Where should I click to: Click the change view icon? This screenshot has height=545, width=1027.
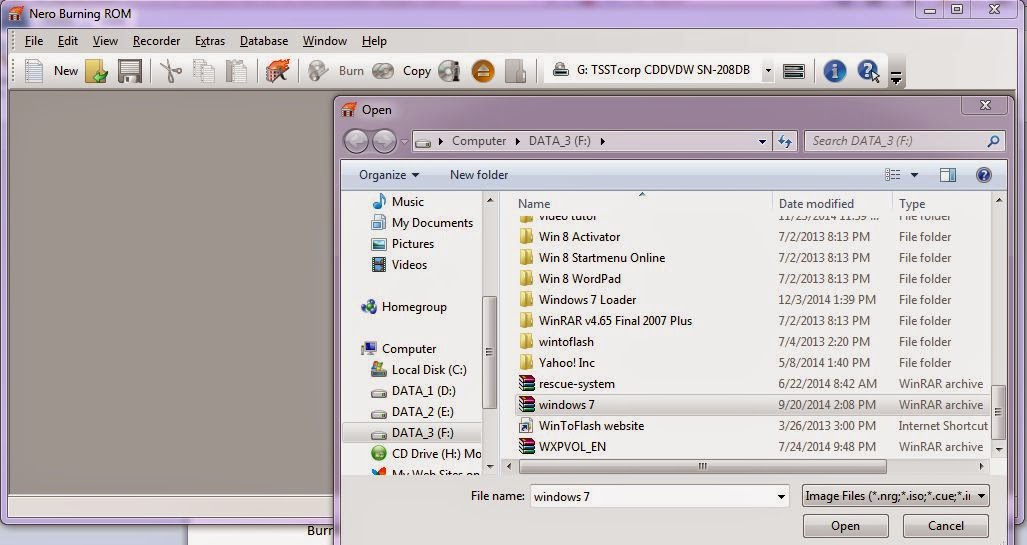(892, 175)
